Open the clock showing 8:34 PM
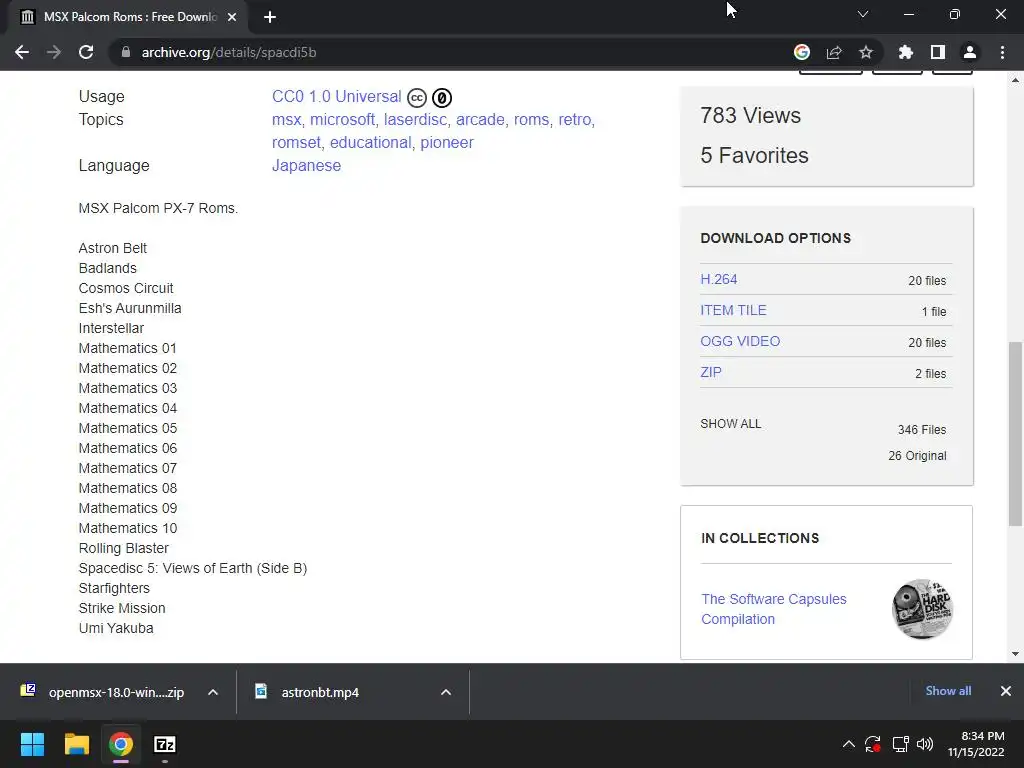Screen dimensions: 1024x768 pyautogui.click(x=976, y=744)
